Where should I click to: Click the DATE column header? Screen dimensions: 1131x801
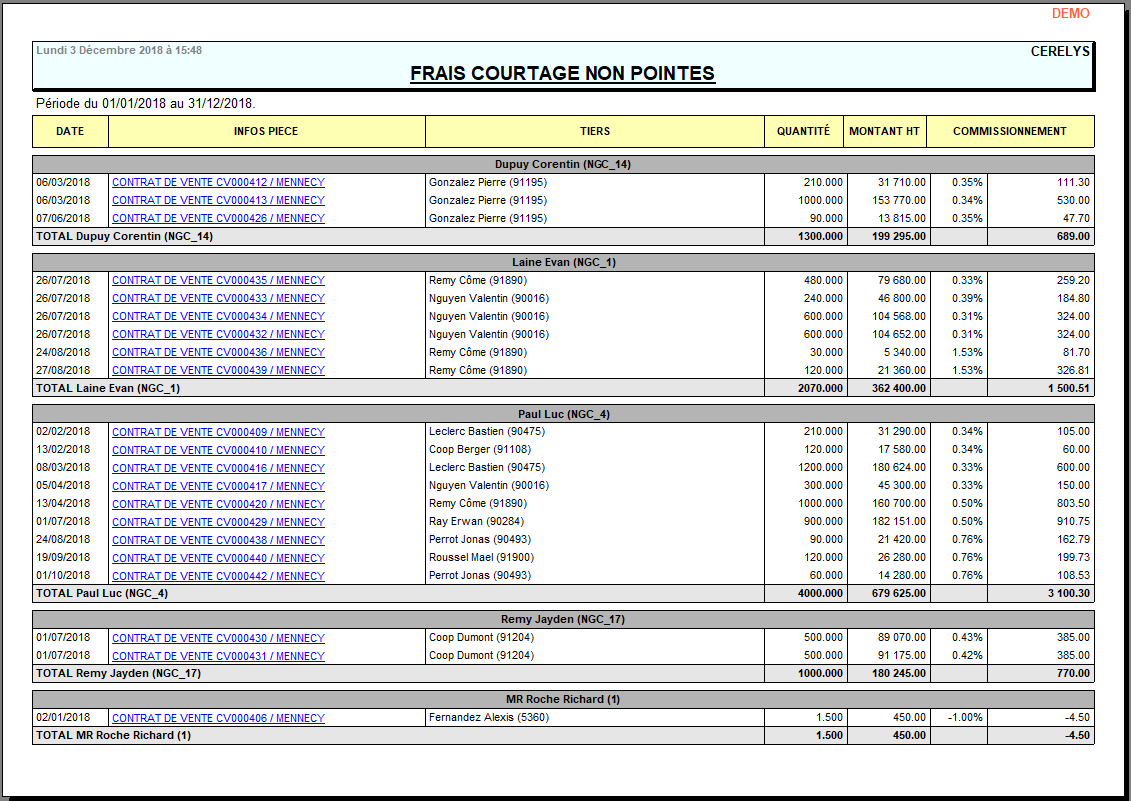70,131
